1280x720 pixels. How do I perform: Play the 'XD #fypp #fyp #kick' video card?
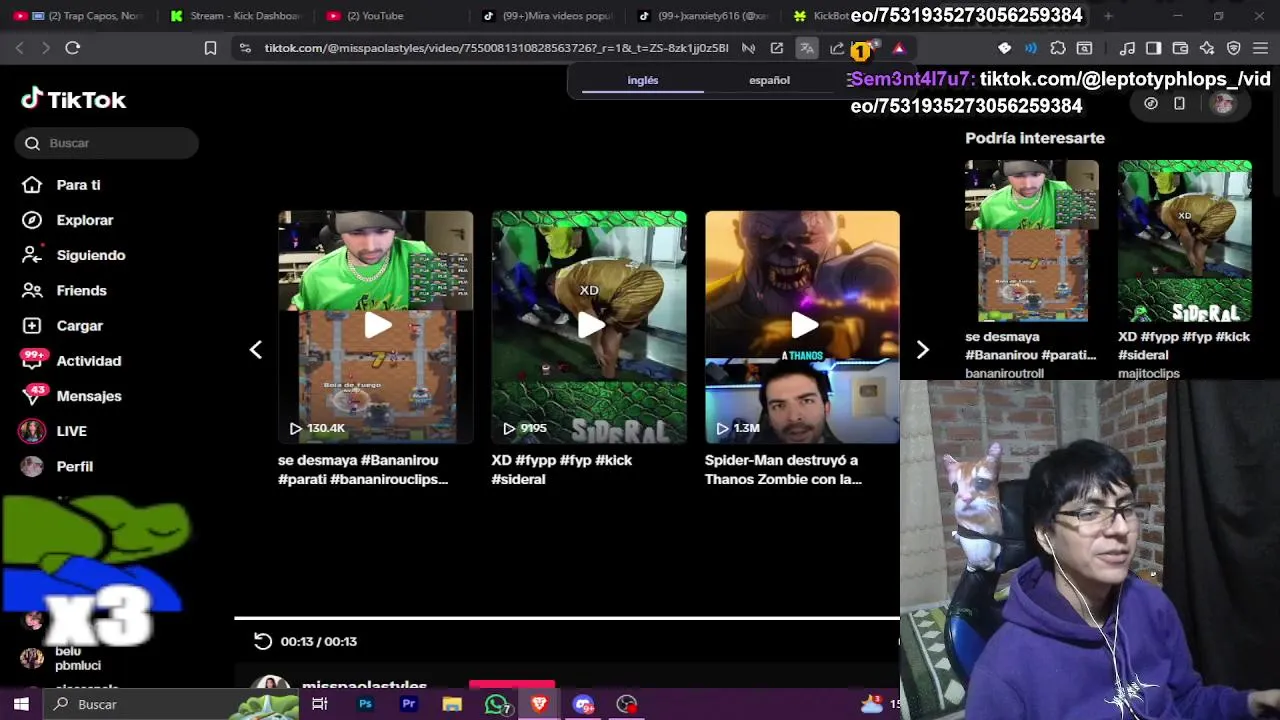pos(589,326)
